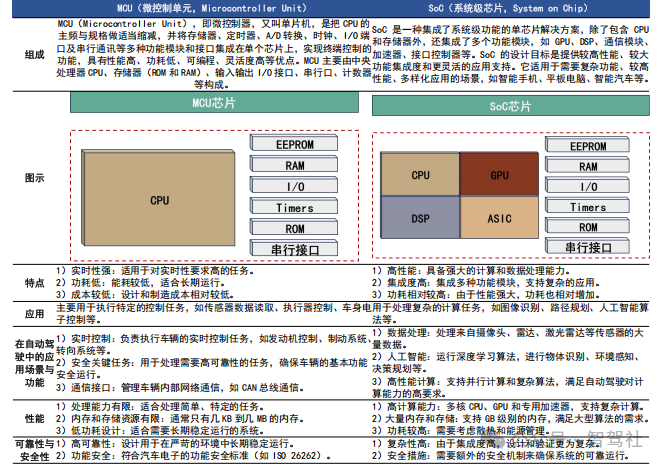
Task: Click the CPU block in SoC diagram
Action: [420, 174]
